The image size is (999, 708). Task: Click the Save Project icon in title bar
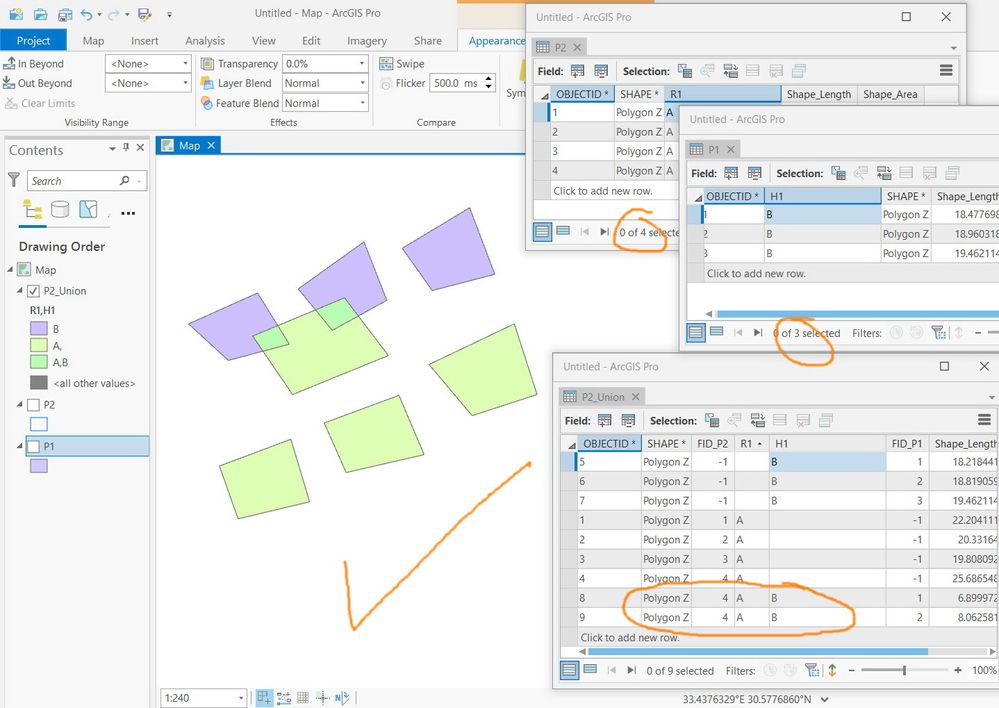point(64,13)
